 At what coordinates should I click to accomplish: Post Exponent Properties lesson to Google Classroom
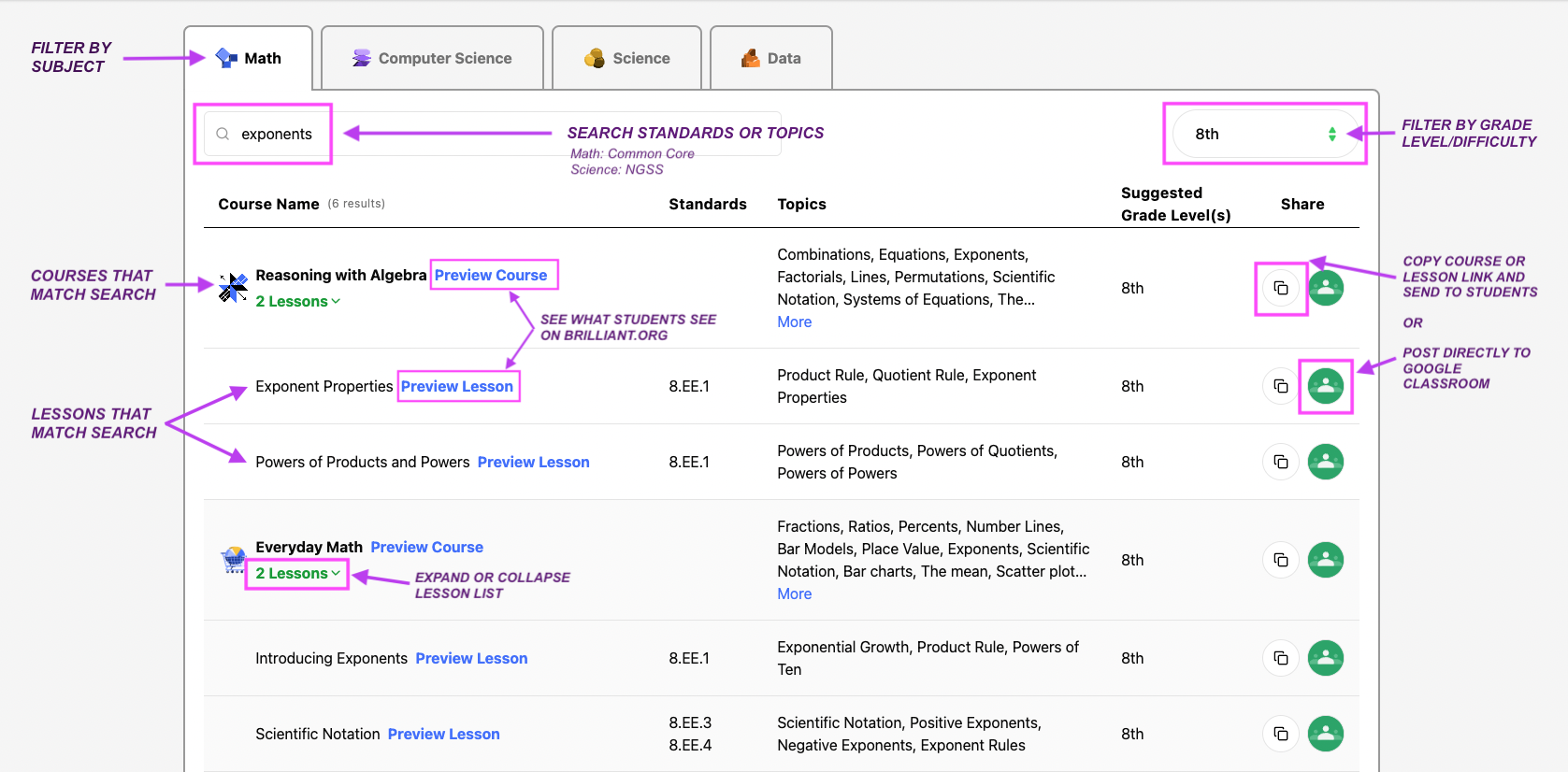tap(1325, 386)
